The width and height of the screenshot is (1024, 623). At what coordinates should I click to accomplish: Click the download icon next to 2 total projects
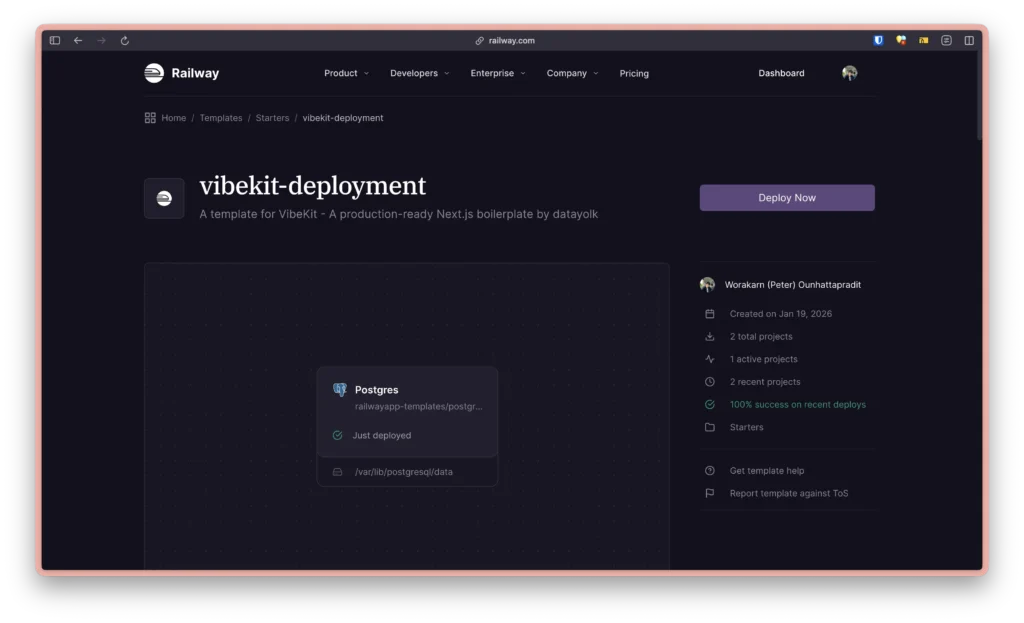click(x=710, y=336)
